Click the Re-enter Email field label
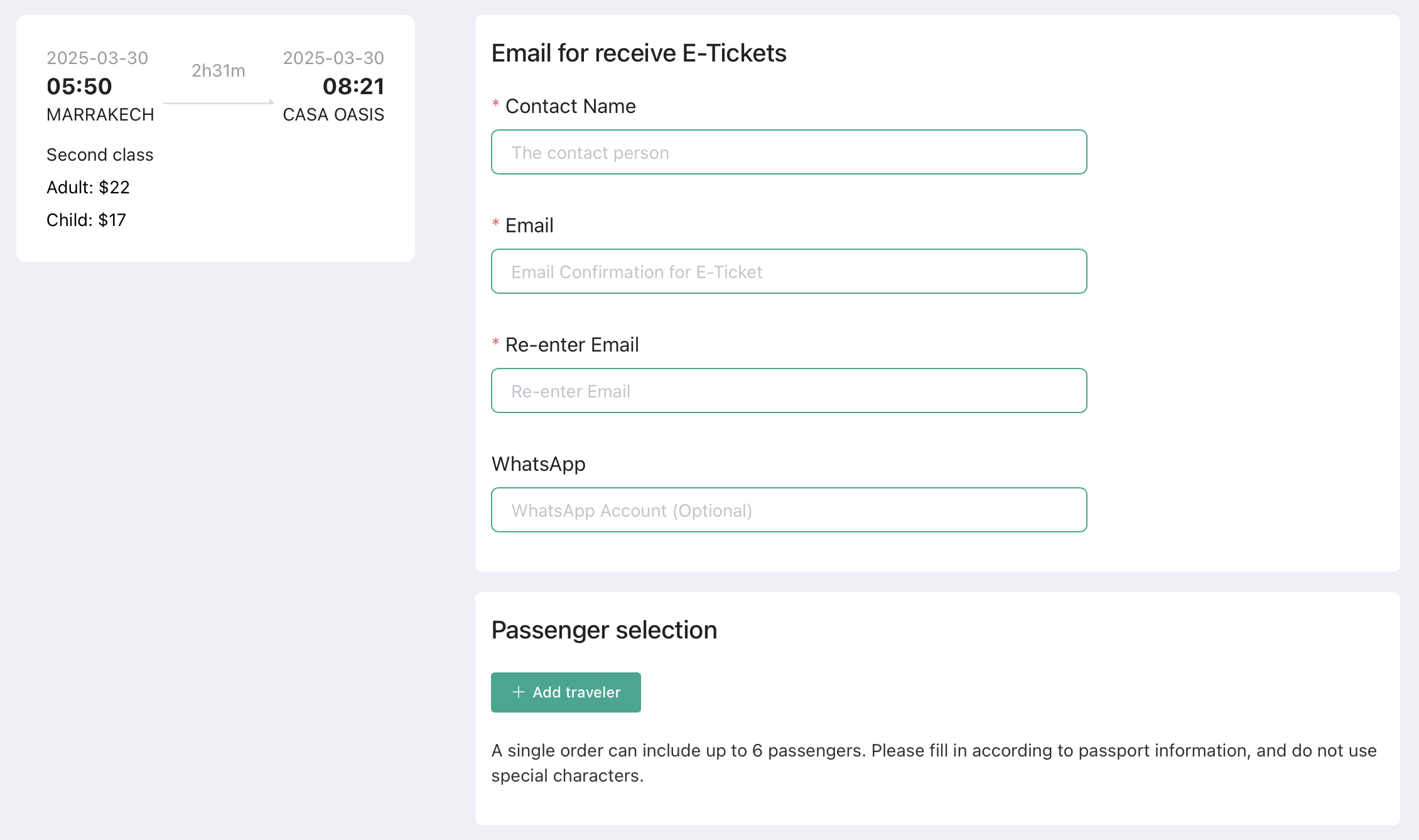The width and height of the screenshot is (1419, 840). pyautogui.click(x=571, y=345)
